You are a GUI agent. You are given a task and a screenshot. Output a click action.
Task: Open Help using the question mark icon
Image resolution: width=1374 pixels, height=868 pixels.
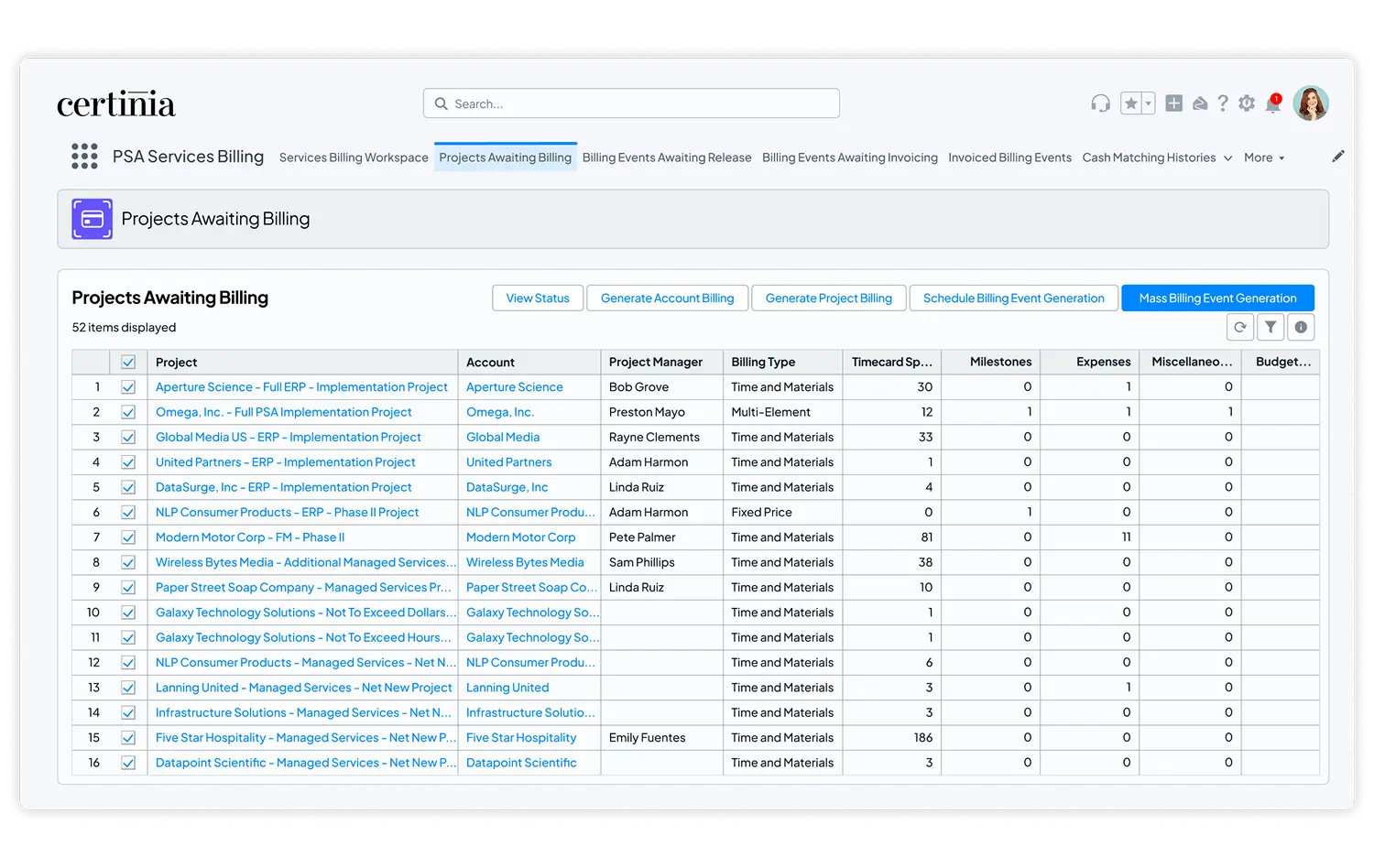(1223, 103)
